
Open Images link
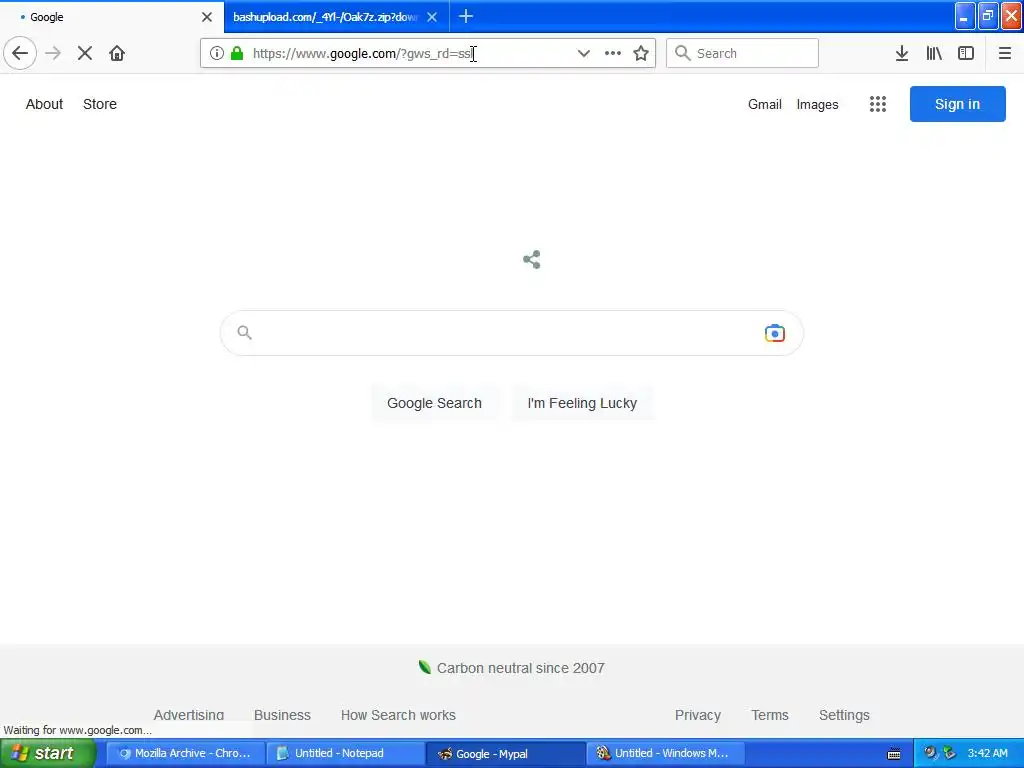[818, 104]
